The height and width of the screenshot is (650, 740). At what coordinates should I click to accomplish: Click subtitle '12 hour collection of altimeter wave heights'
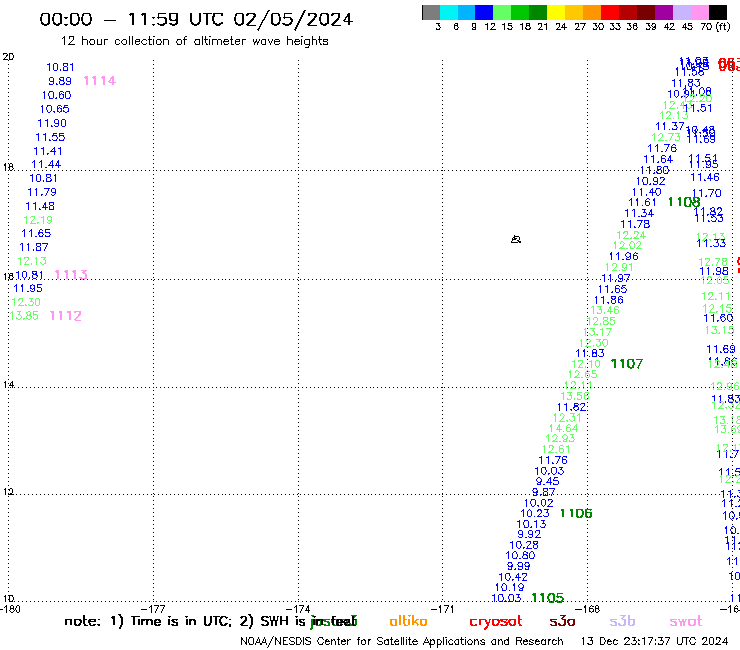[x=194, y=41]
